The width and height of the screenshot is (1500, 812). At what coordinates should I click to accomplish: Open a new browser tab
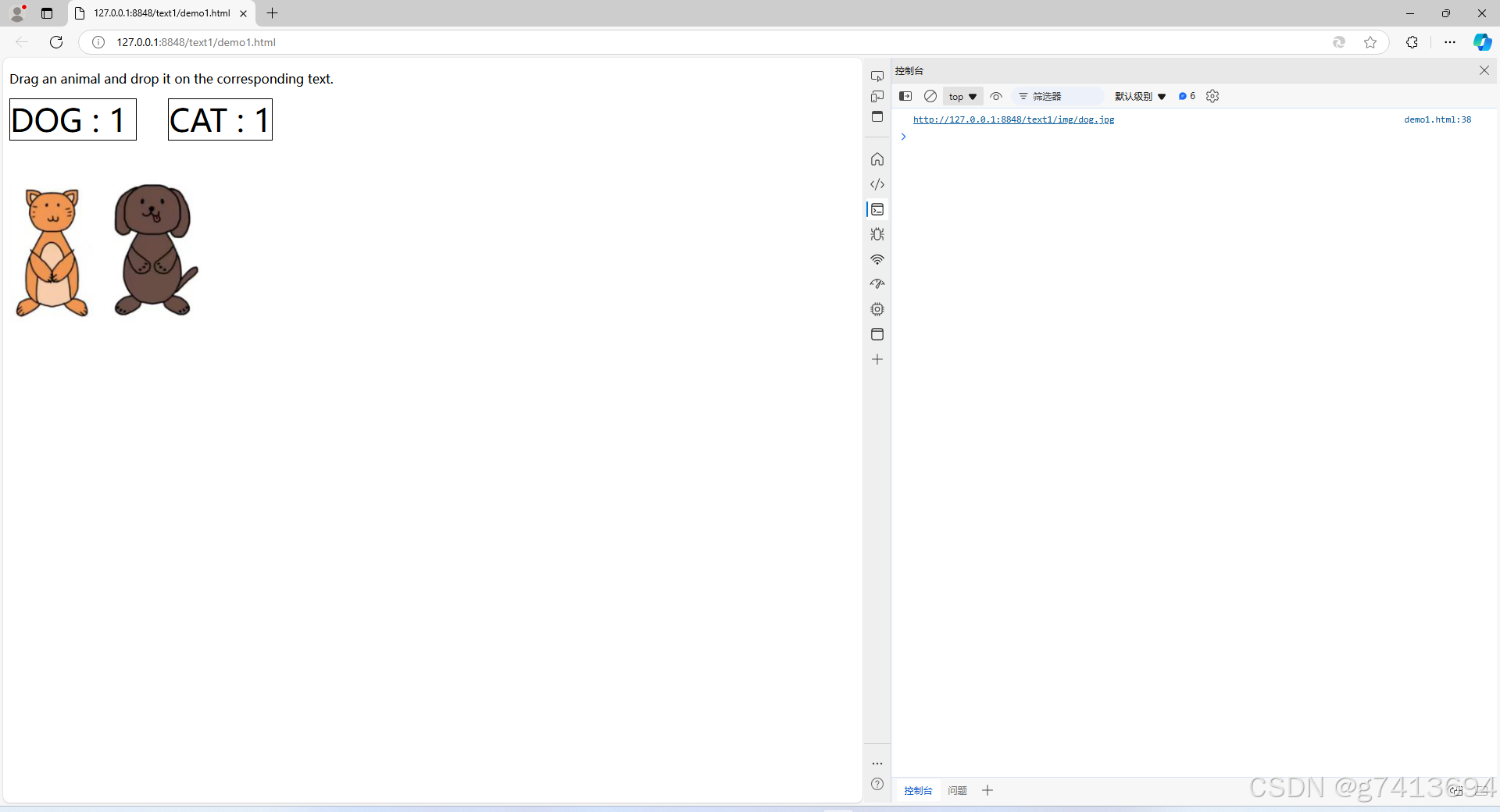tap(272, 13)
